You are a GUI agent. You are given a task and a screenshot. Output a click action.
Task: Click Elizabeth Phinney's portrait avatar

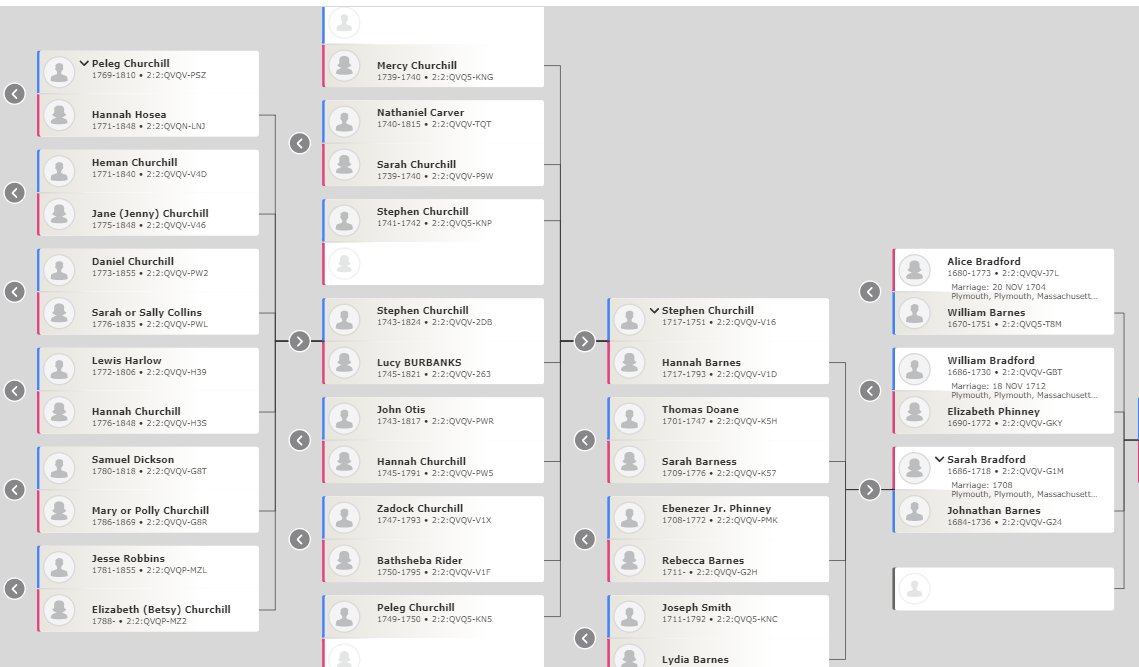(x=915, y=412)
